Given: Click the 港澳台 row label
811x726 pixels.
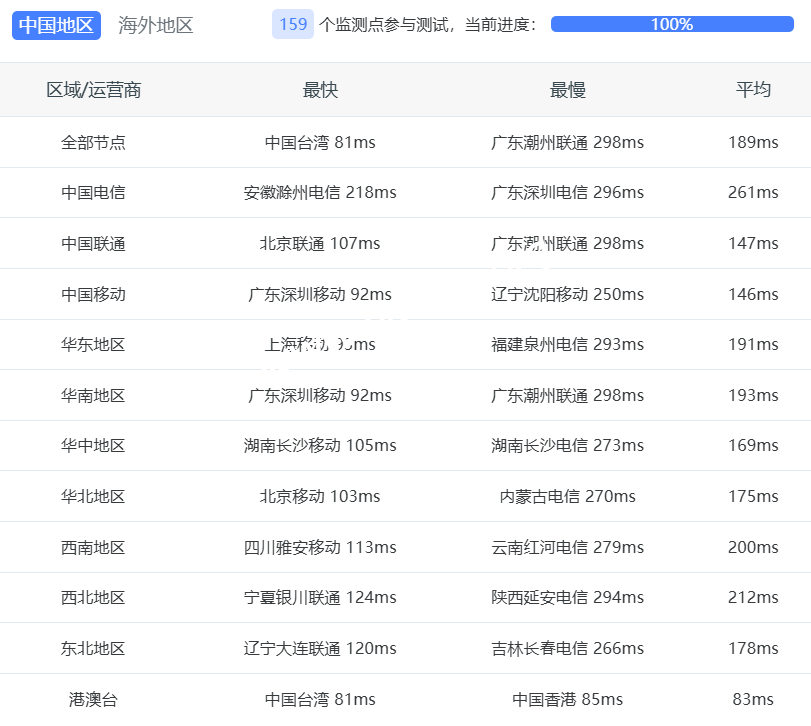Looking at the screenshot, I should 93,700.
